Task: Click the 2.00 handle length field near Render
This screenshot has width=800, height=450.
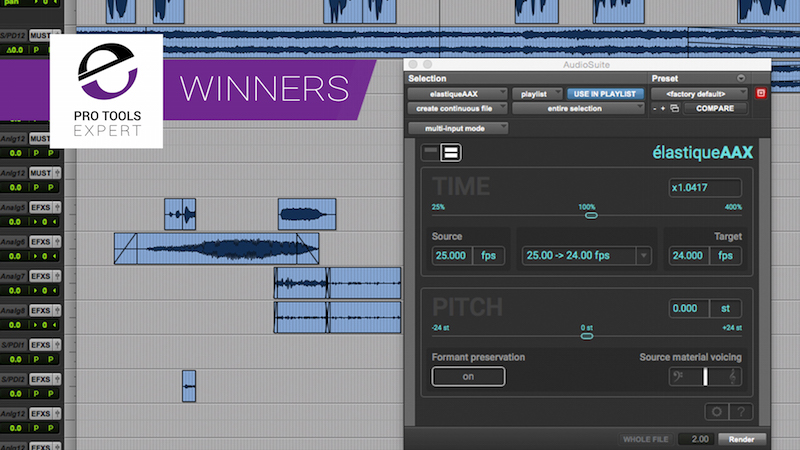Action: (x=697, y=439)
